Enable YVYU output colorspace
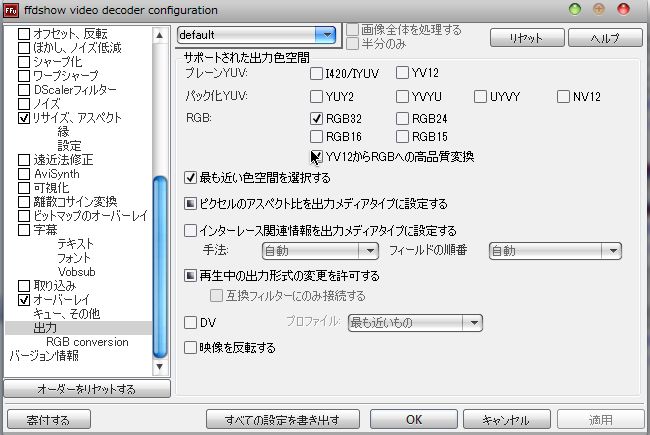650x435 pixels. pos(402,97)
